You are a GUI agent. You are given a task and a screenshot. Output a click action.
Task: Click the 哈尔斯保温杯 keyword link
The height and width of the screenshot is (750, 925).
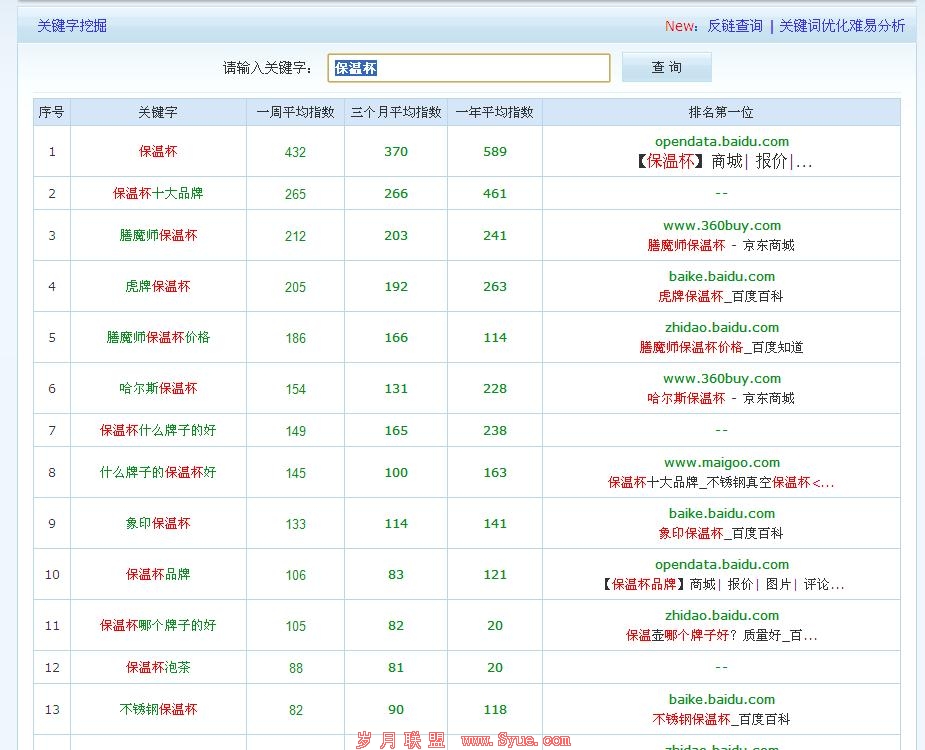click(157, 387)
